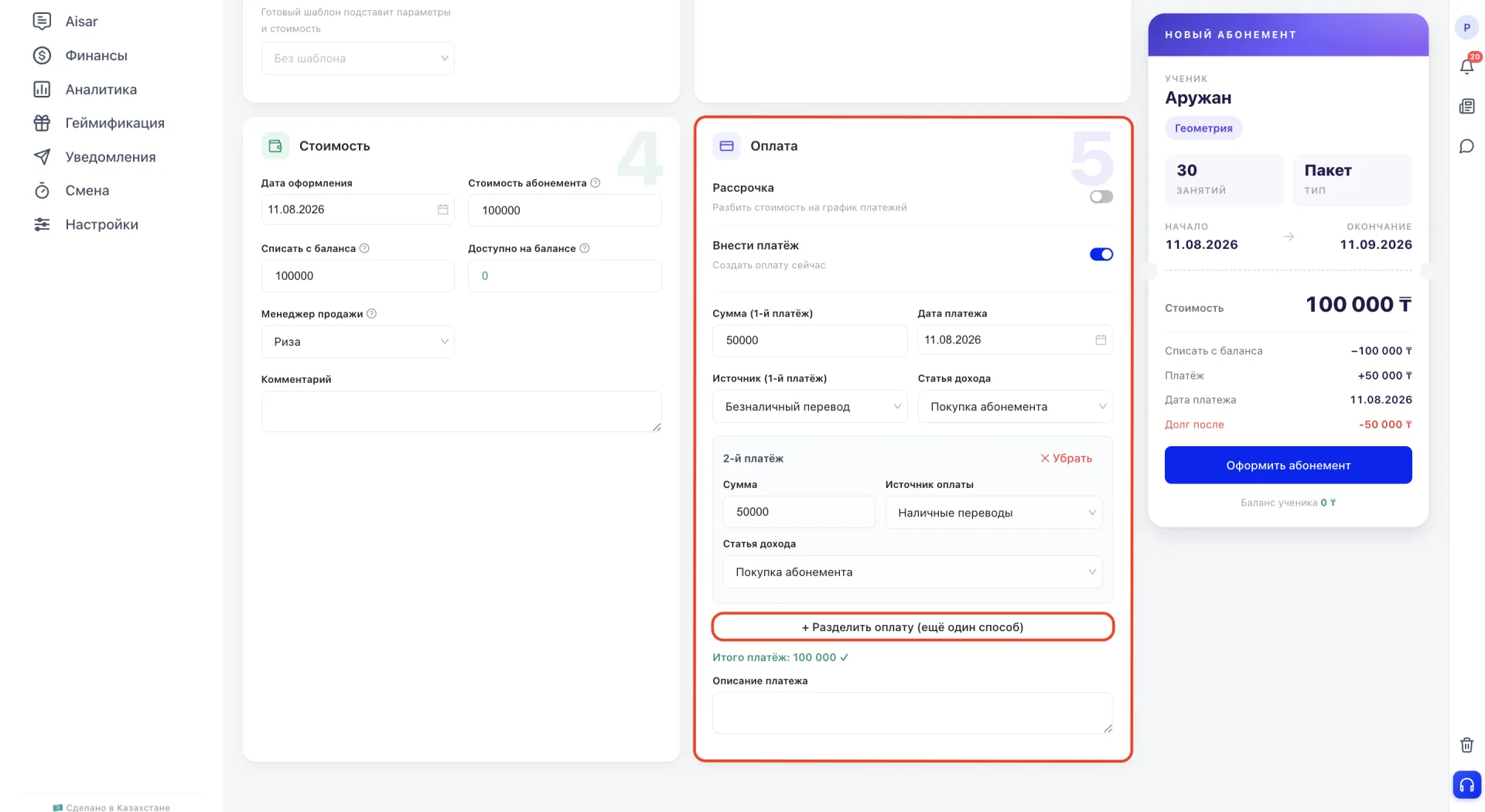Screen dimensions: 1485x812
Task: Click the Дата оформления date field
Action: [x=358, y=210]
